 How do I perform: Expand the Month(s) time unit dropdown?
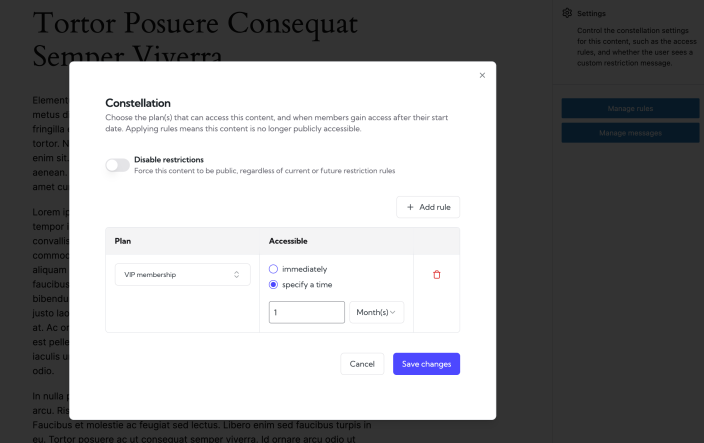click(376, 313)
